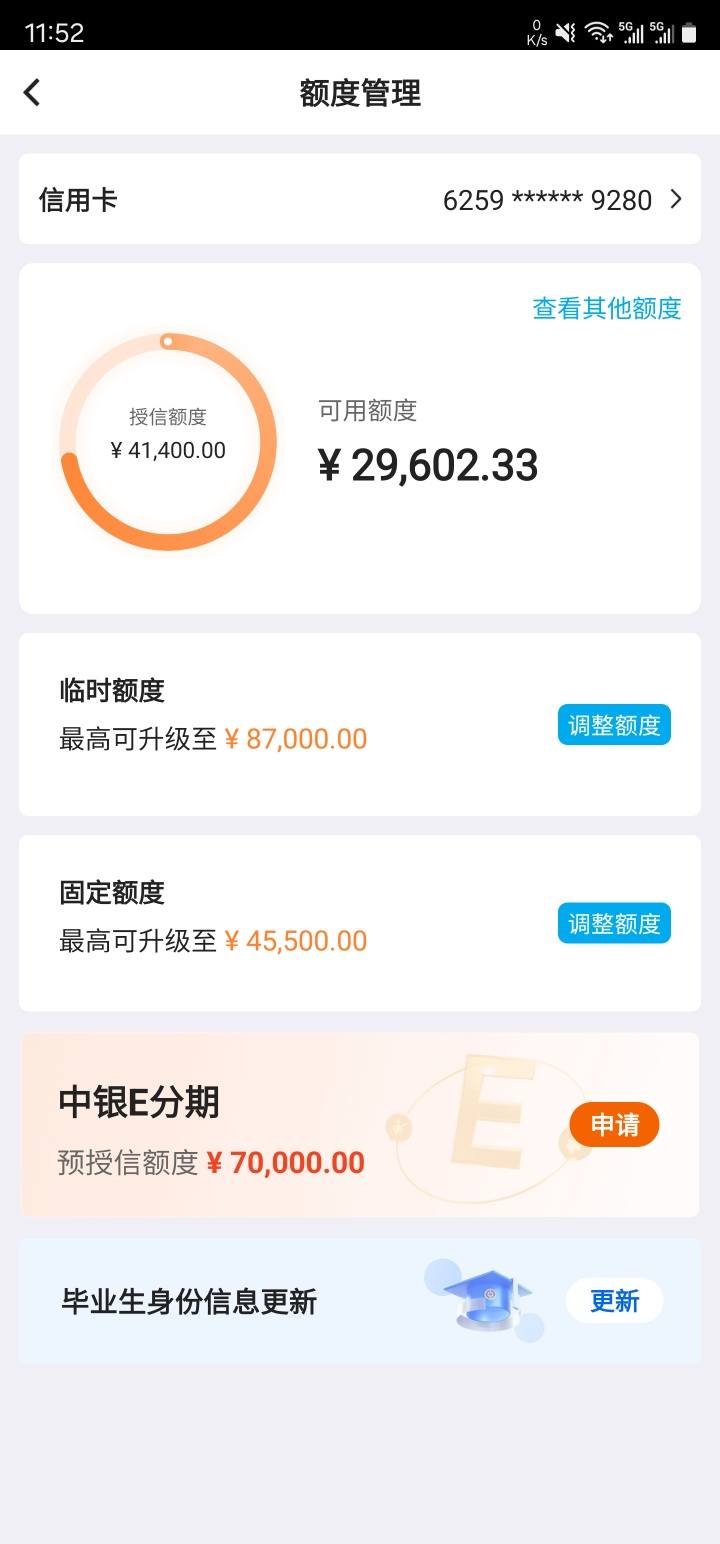Open the credit card selector chevron
This screenshot has height=1544, width=720.
(676, 199)
